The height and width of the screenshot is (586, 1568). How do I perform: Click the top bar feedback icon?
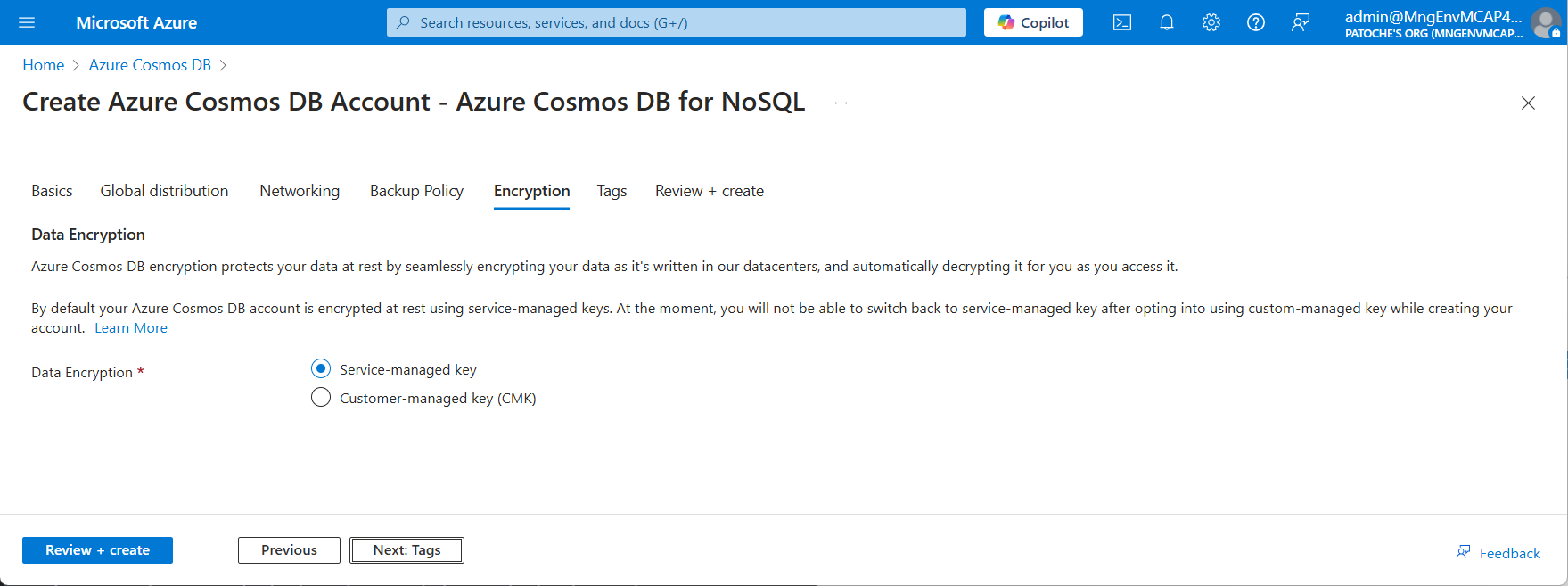(1301, 22)
